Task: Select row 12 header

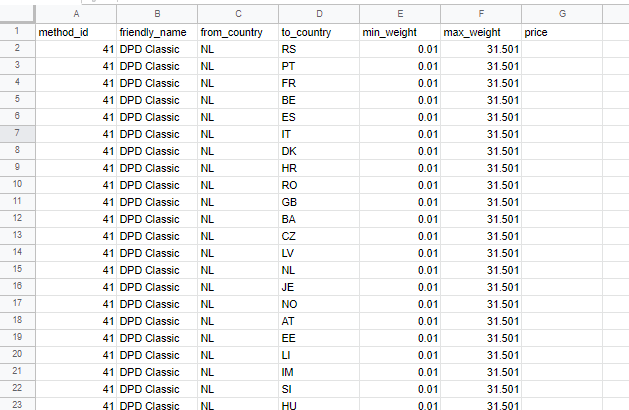Action: [x=17, y=219]
